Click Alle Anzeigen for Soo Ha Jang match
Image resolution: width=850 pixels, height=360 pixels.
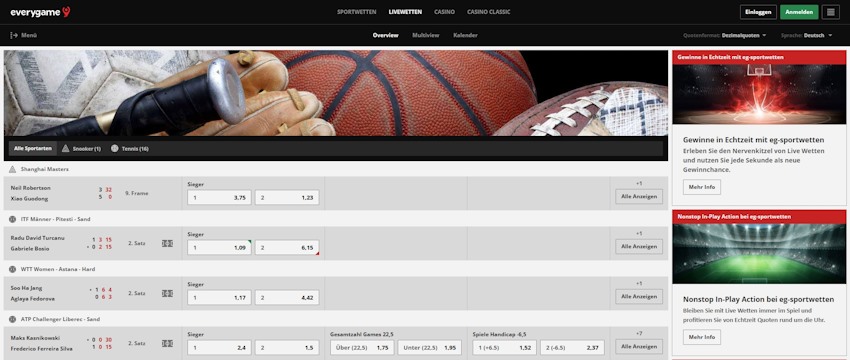click(x=639, y=297)
